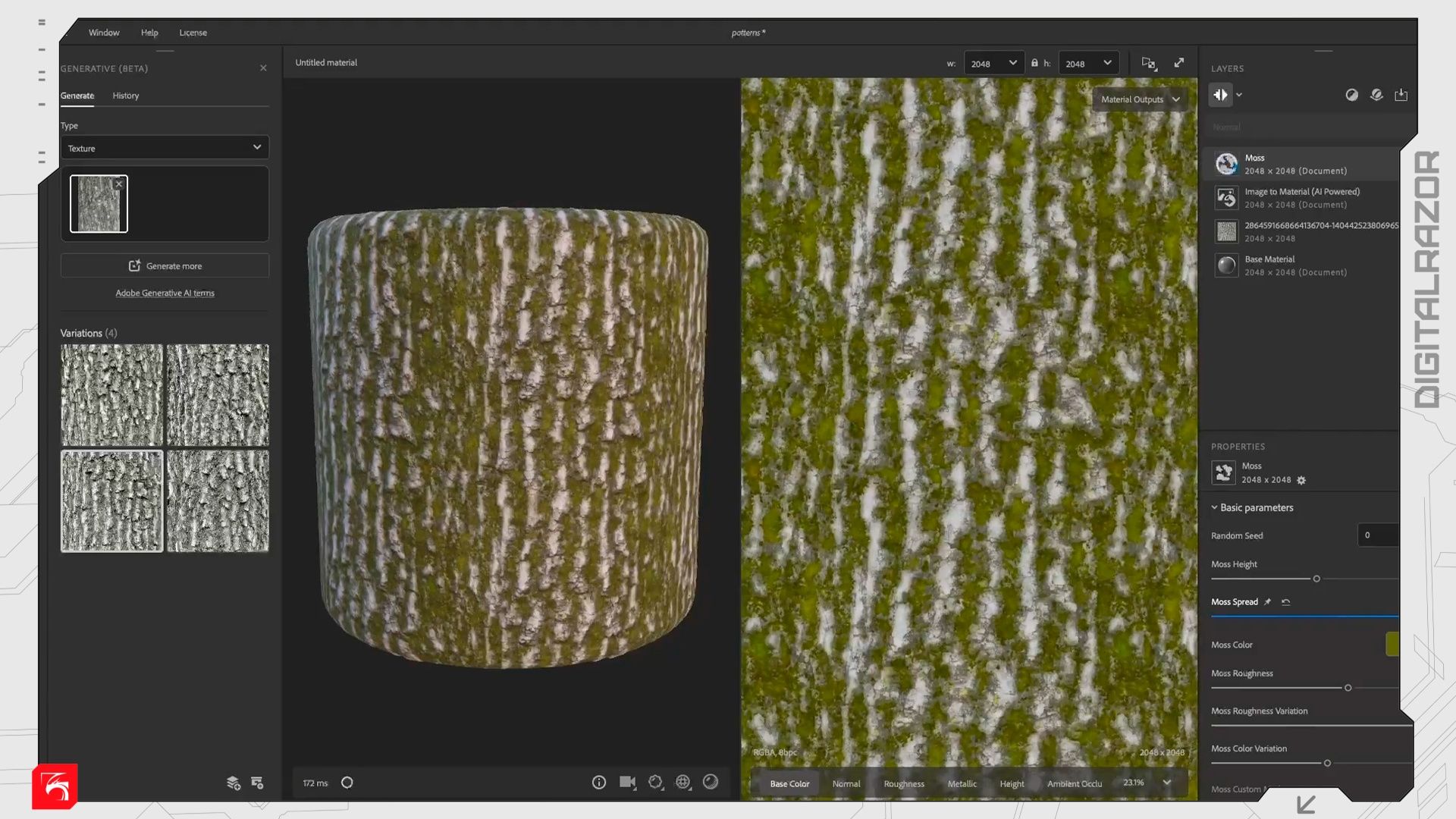Click the viewport info icon
The width and height of the screenshot is (1456, 819).
pos(598,782)
